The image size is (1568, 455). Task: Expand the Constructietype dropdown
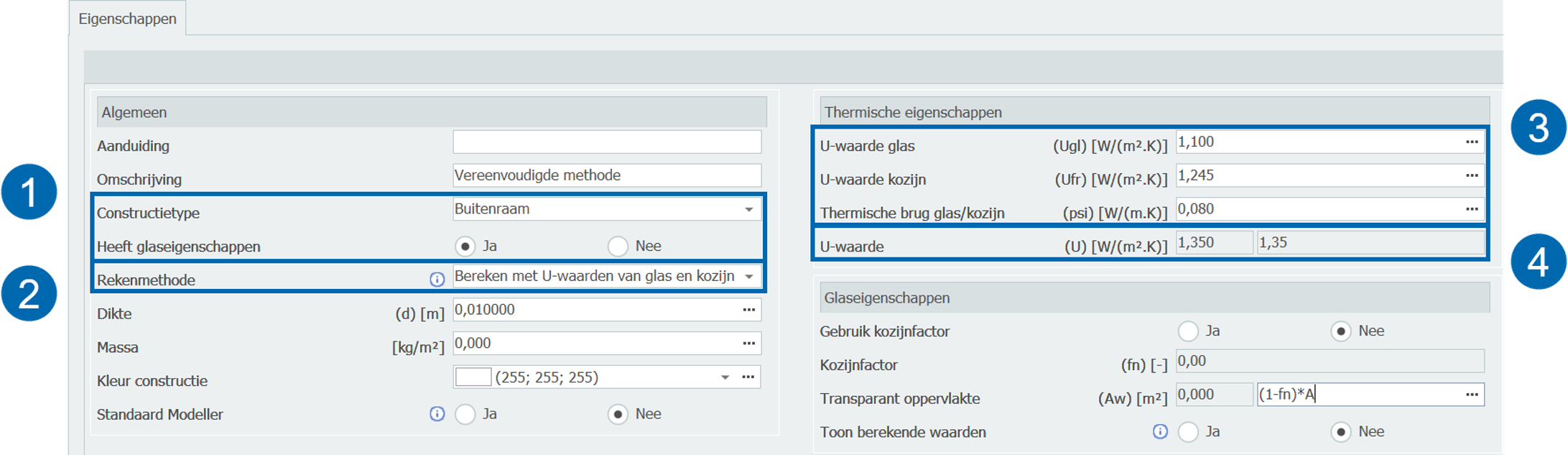click(x=748, y=209)
